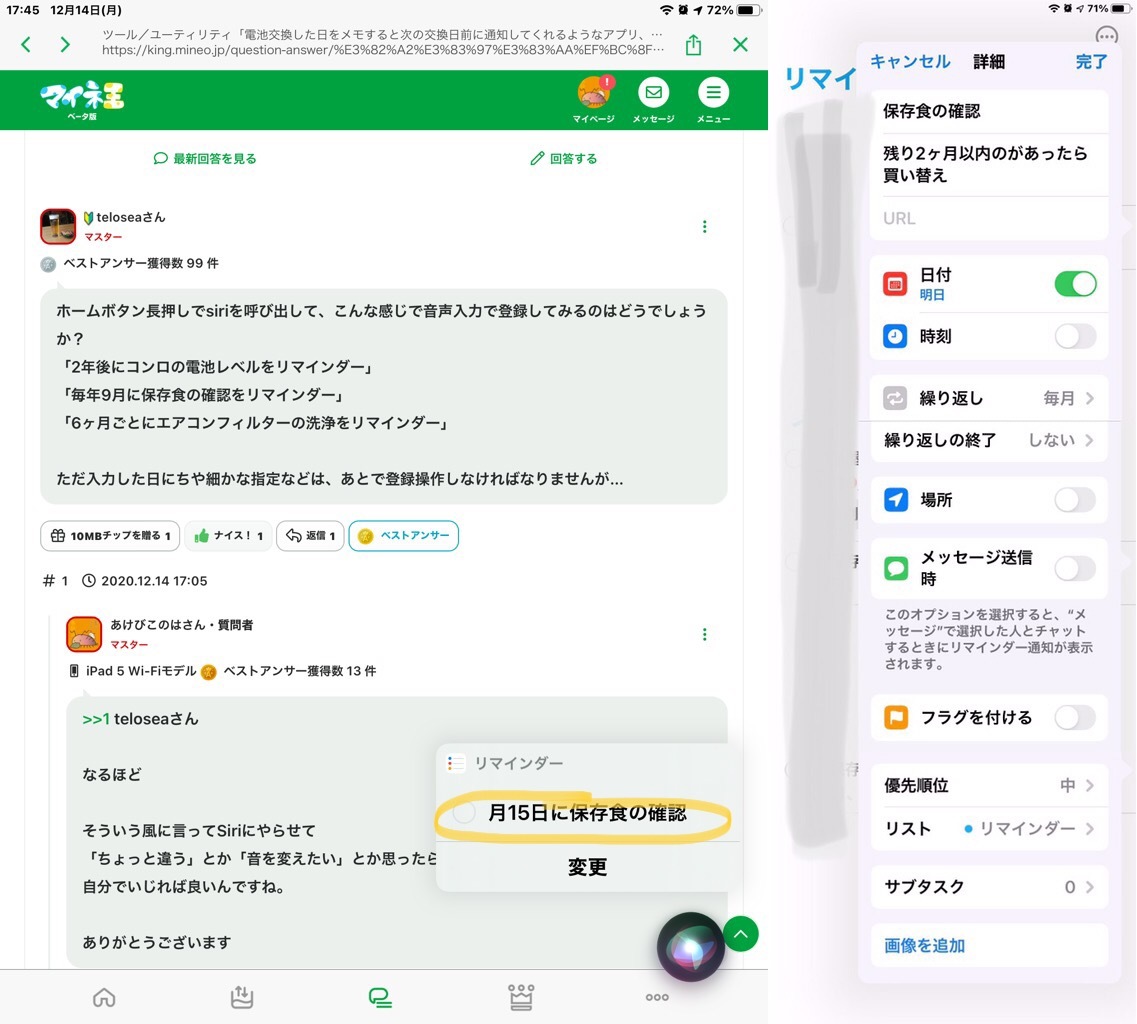Toggle the 日付 switch off
Viewport: 1137px width, 1024px height.
pyautogui.click(x=1075, y=284)
